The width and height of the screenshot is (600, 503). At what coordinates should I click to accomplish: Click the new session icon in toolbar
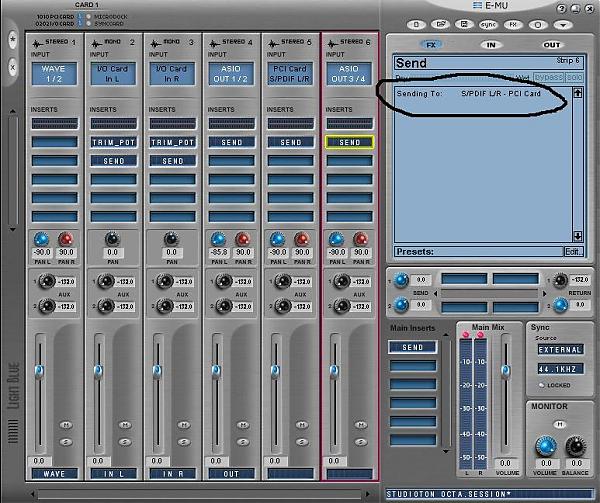(416, 23)
